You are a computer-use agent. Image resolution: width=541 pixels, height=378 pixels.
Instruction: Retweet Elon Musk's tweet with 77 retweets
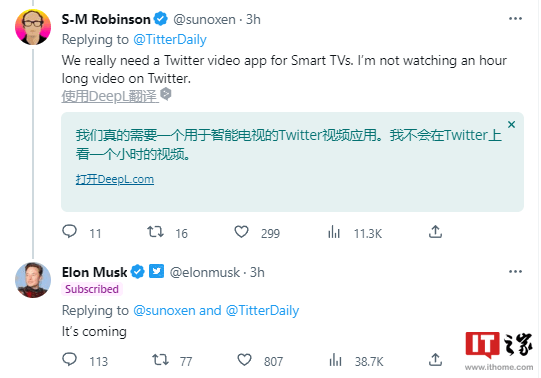click(160, 360)
